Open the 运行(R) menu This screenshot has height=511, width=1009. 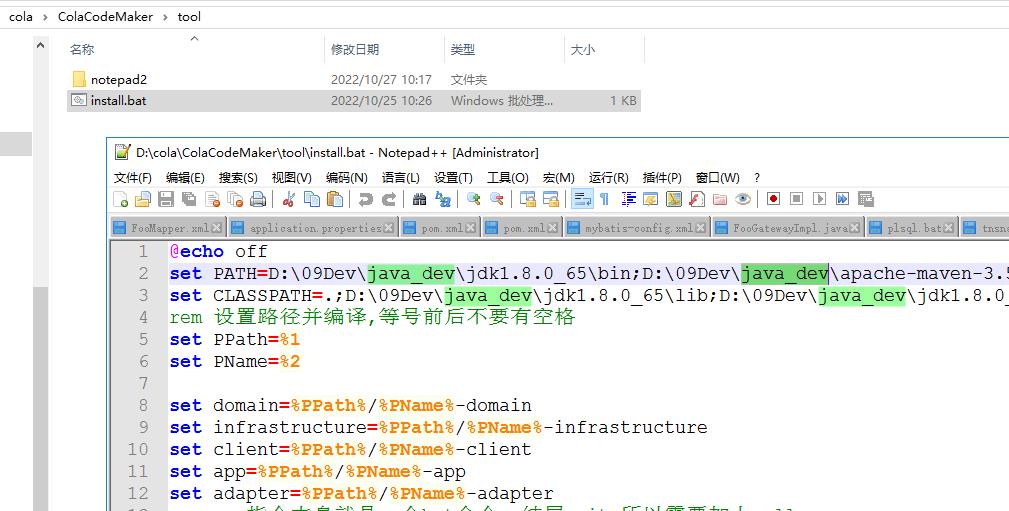pos(609,178)
